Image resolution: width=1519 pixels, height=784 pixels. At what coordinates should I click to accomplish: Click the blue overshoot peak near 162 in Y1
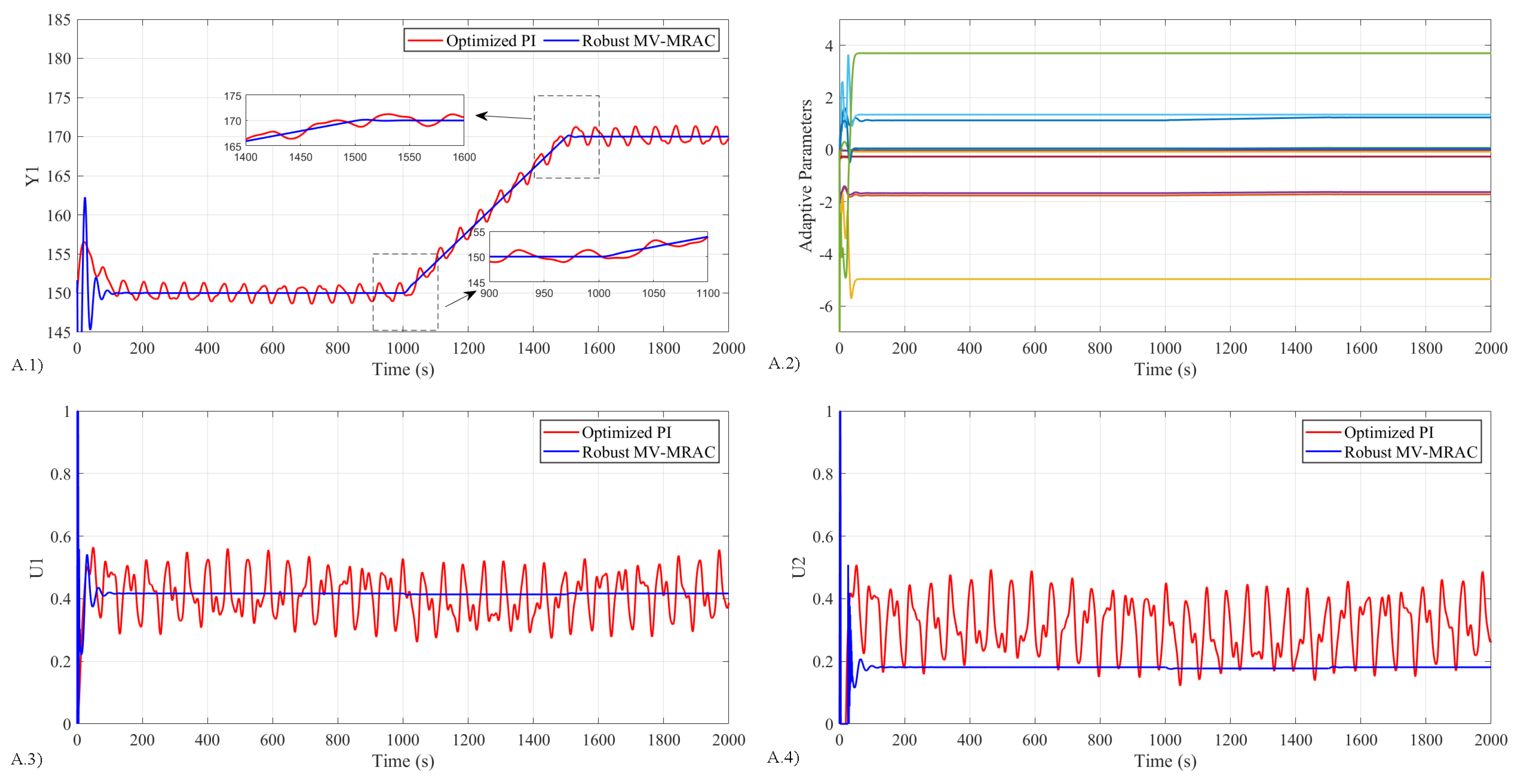pos(85,199)
